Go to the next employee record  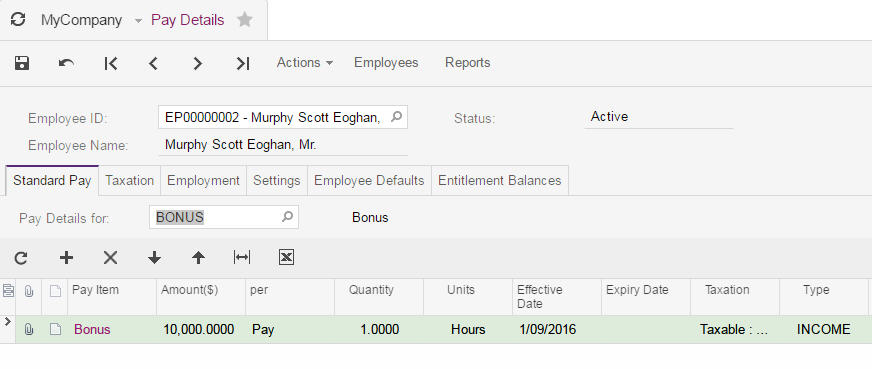pos(197,63)
